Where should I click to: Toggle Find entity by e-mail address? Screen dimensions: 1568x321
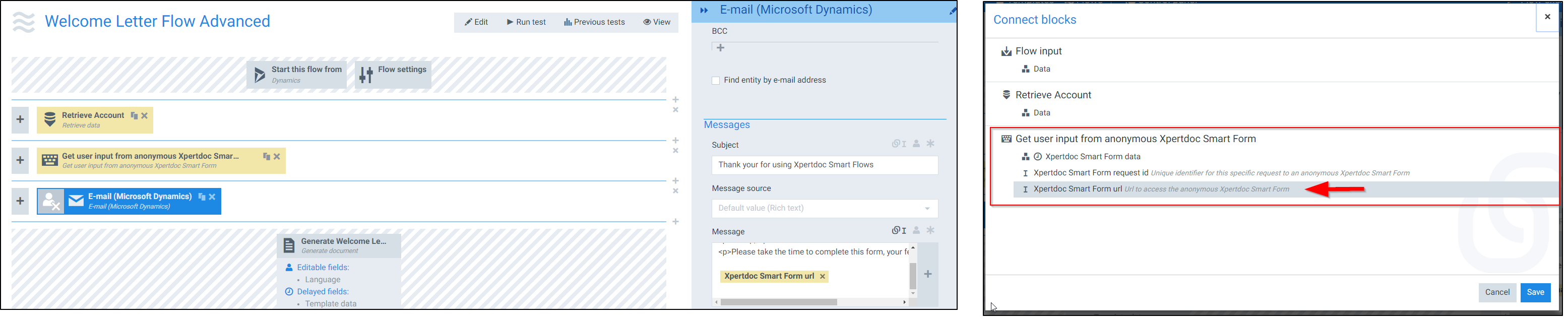(716, 81)
